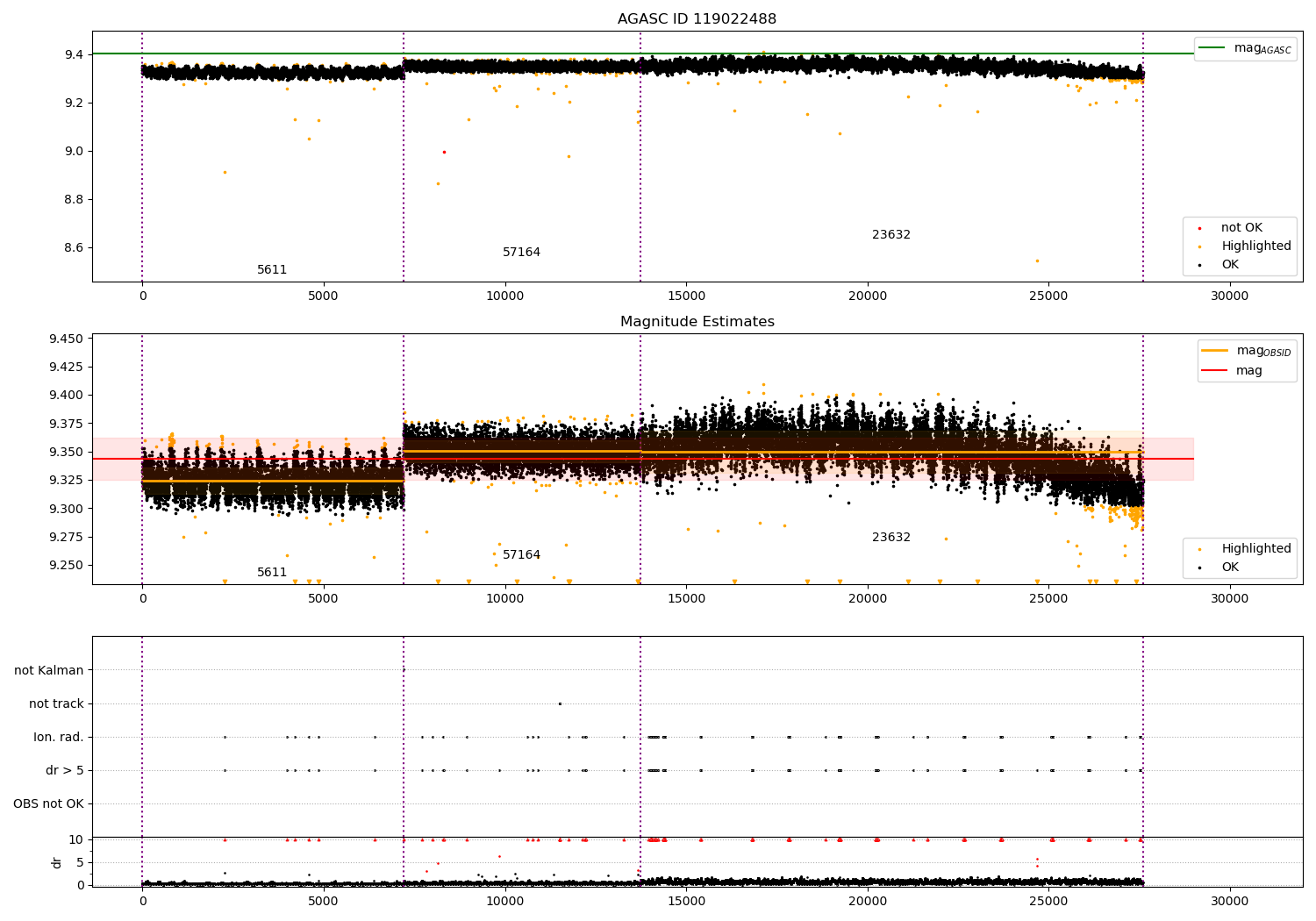The height and width of the screenshot is (921, 1316).
Task: Click the plot title 'AGASC ID 119022488'
Action: pyautogui.click(x=697, y=19)
